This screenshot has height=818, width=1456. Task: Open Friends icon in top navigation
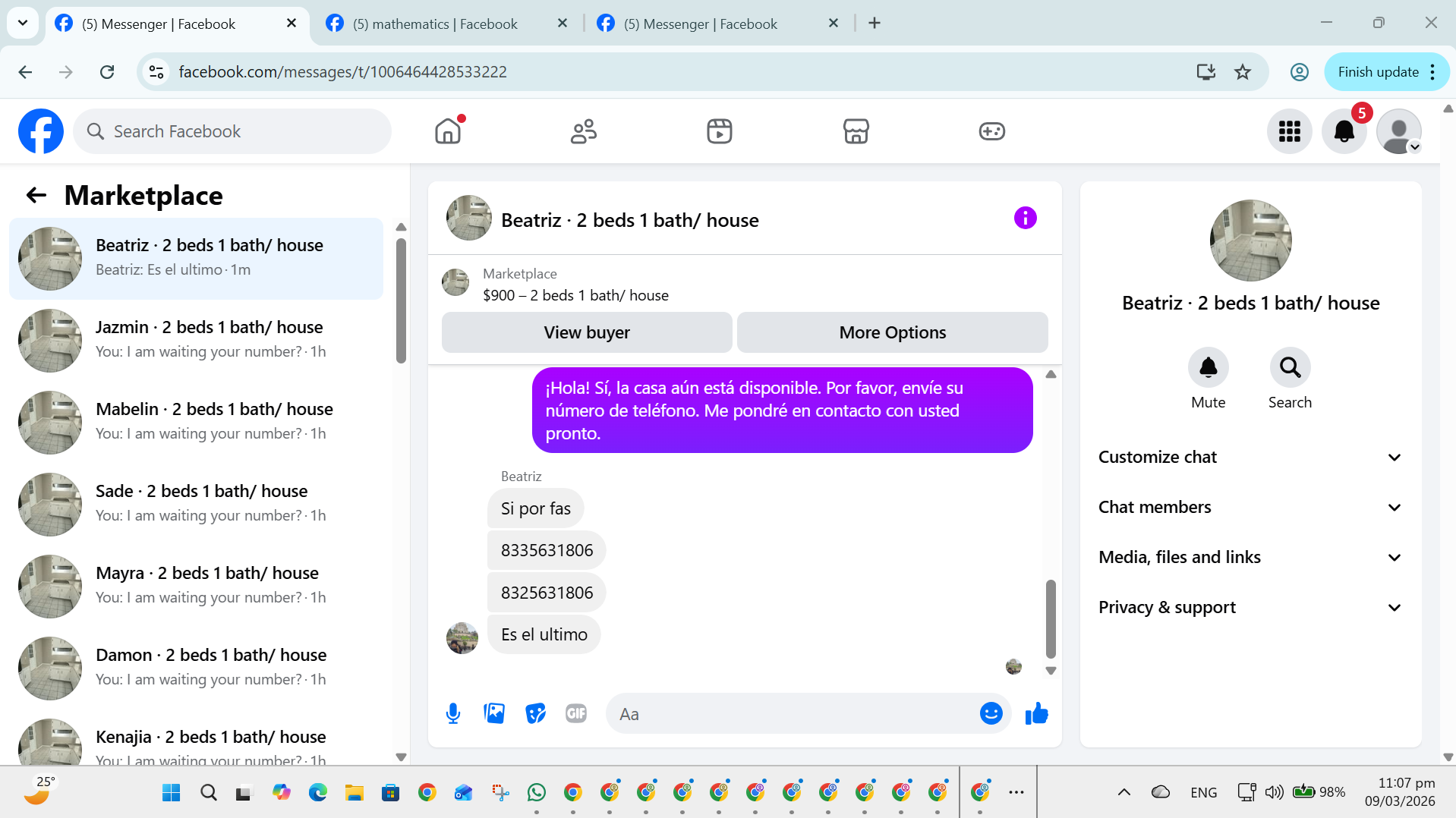pyautogui.click(x=584, y=131)
